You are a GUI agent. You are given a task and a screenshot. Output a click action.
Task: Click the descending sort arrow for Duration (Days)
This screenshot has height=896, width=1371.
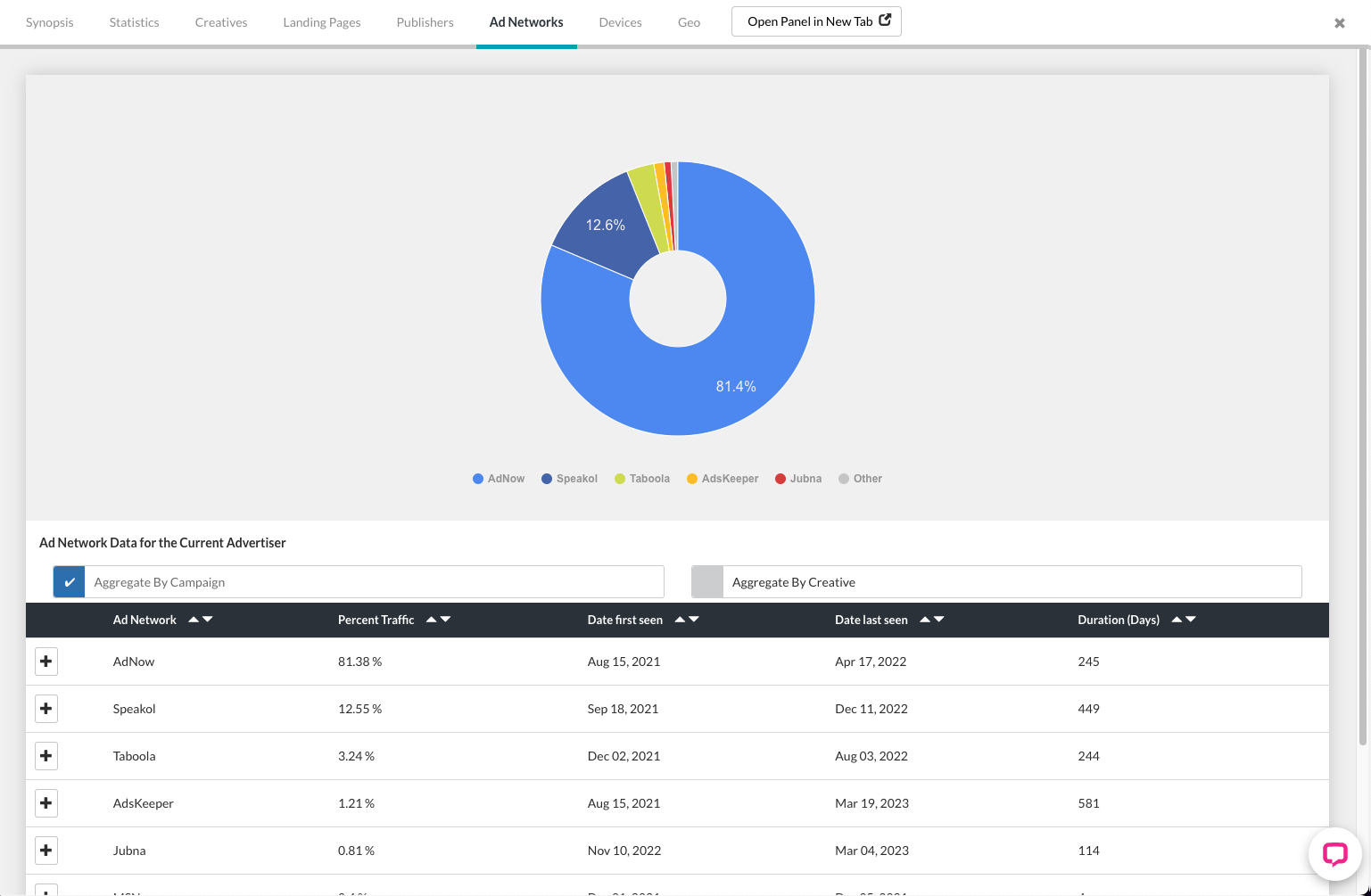[x=1191, y=621]
